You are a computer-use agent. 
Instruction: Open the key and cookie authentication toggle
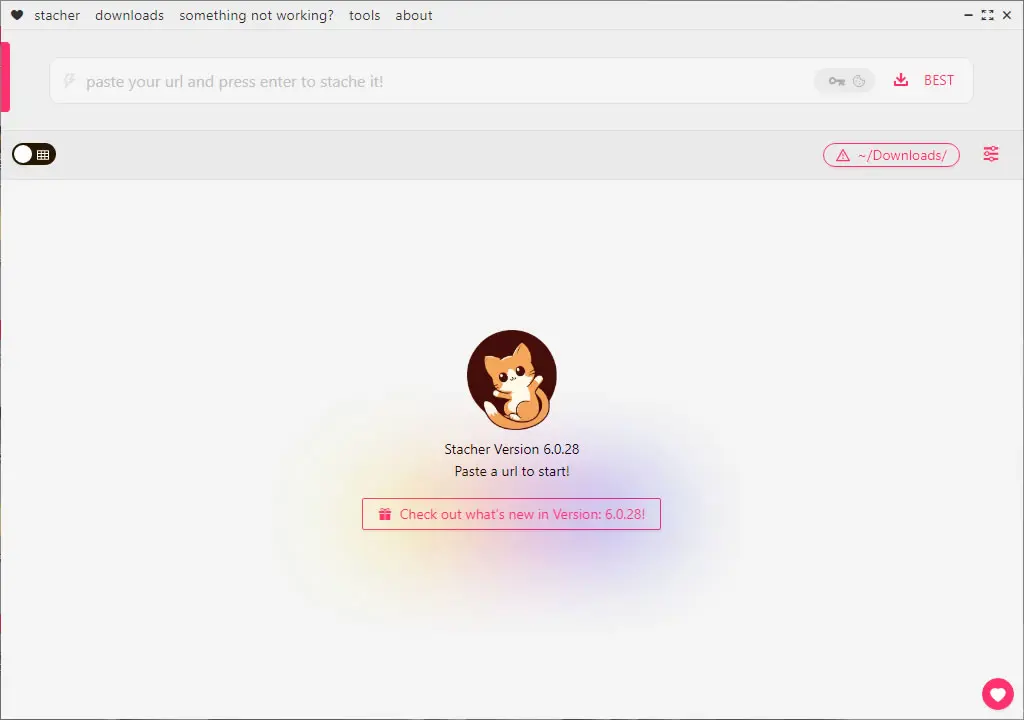tap(845, 81)
